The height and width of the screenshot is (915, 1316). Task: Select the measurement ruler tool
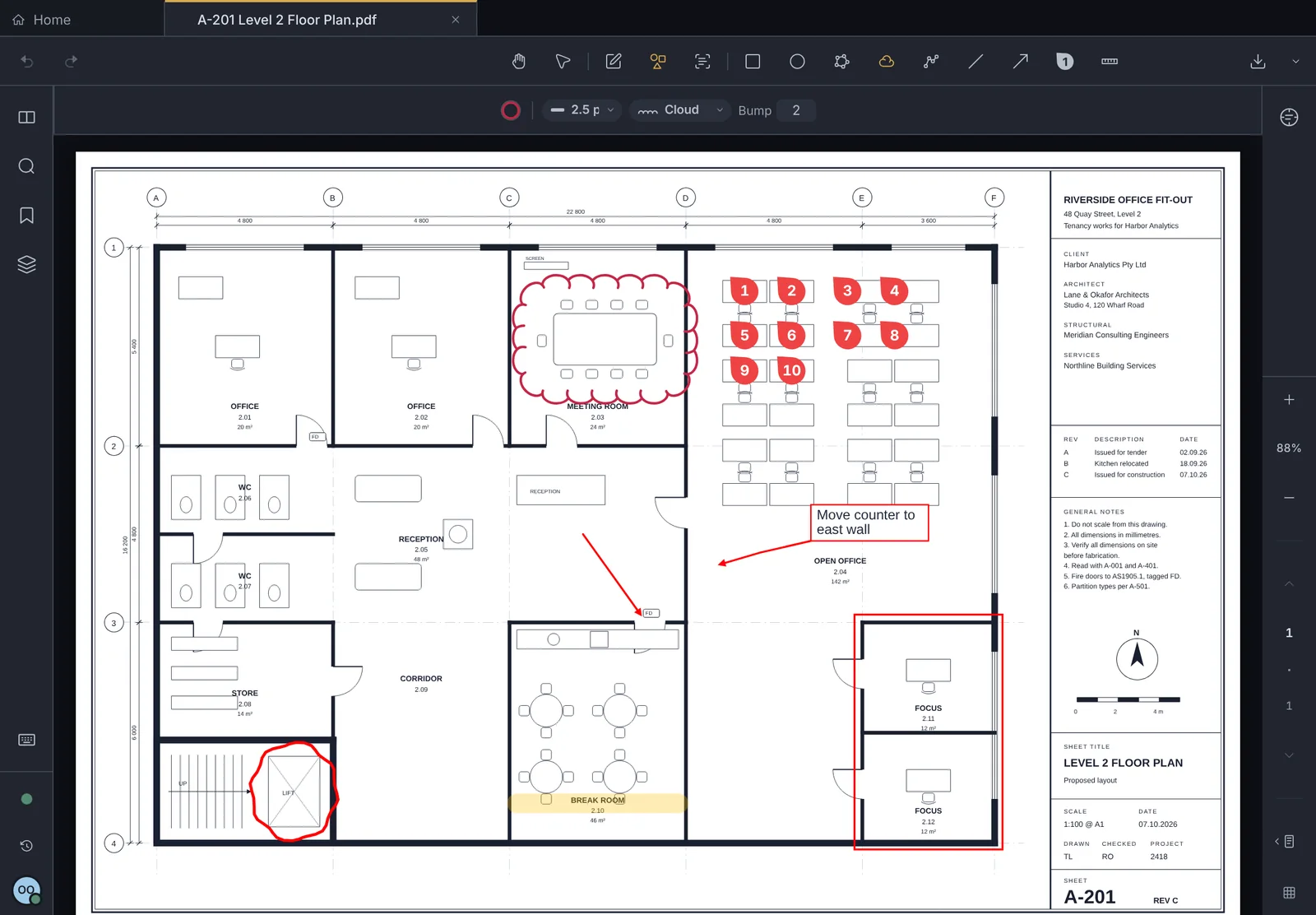tap(1110, 62)
